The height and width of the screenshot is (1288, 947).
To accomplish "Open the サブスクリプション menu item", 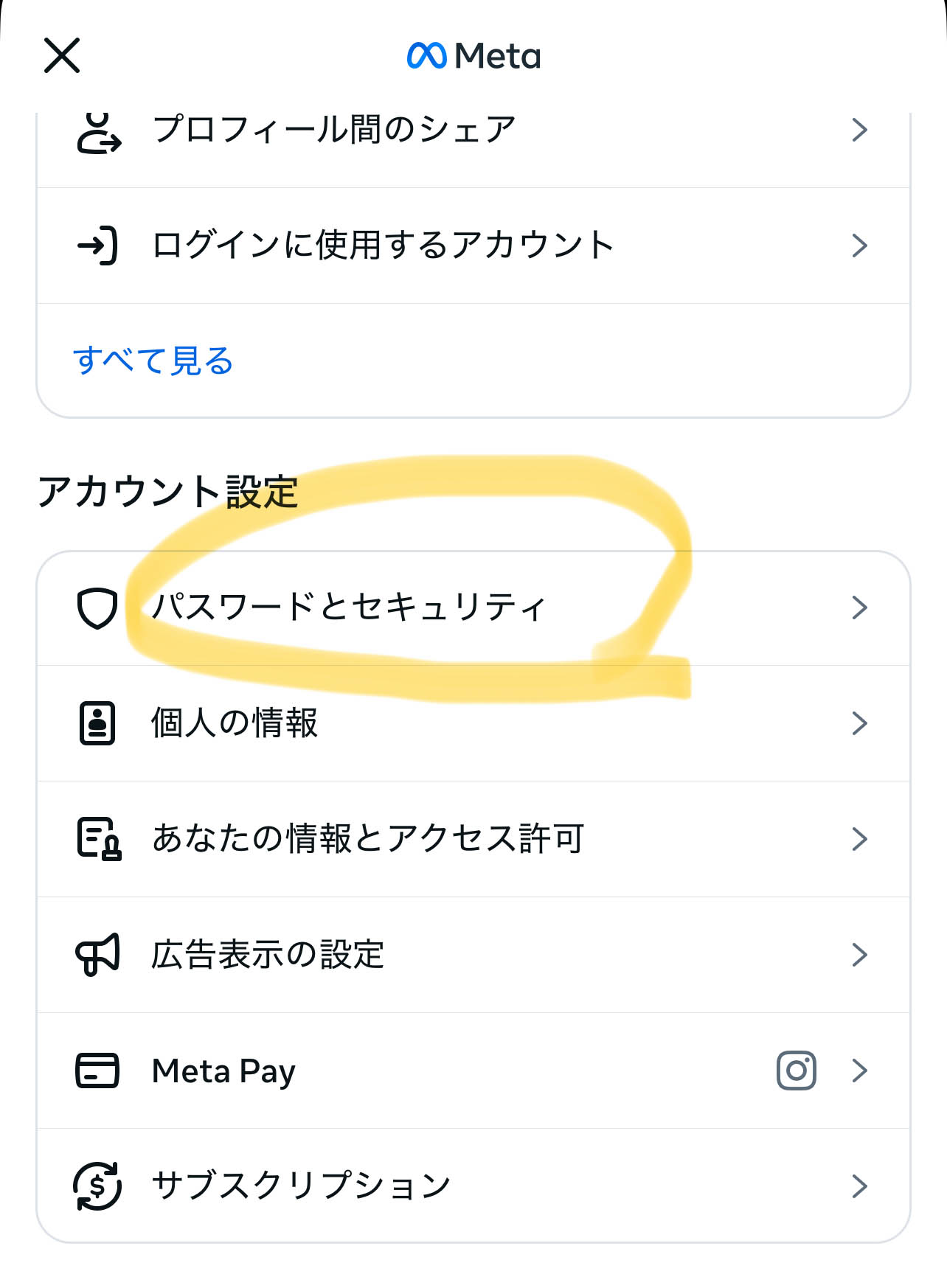I will pos(473,1186).
